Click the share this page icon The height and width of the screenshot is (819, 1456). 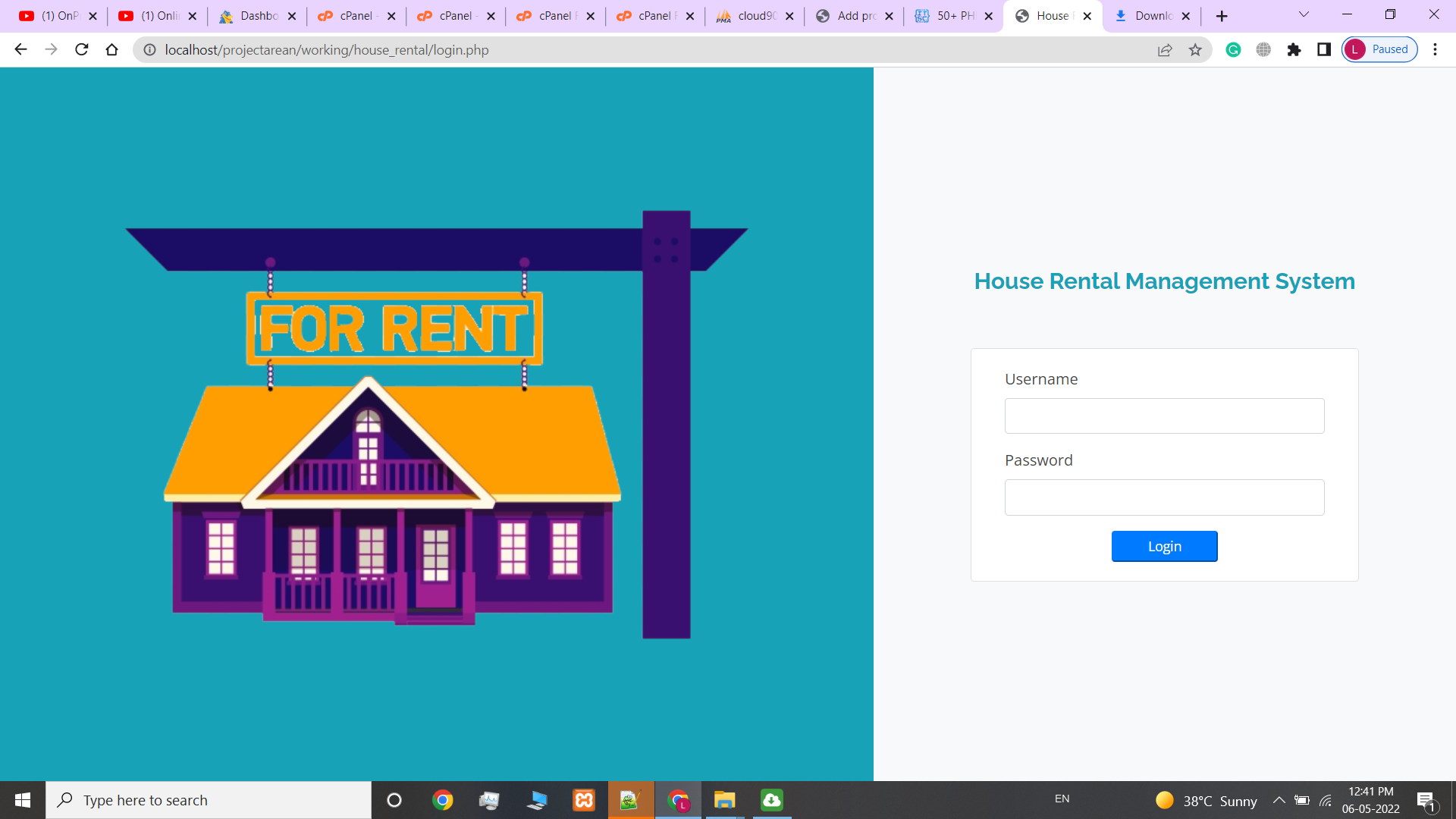tap(1165, 49)
